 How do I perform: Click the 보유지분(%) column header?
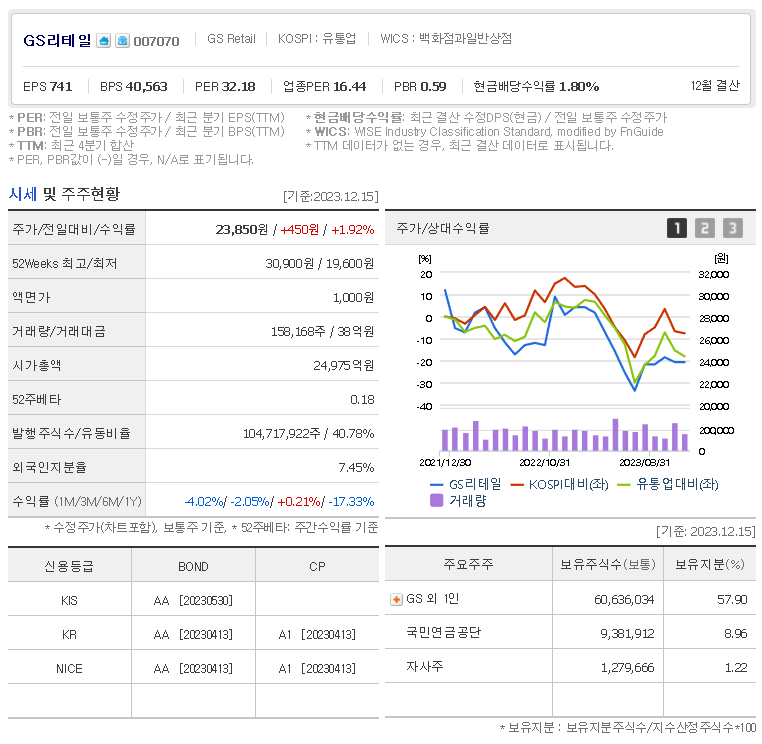tap(710, 564)
